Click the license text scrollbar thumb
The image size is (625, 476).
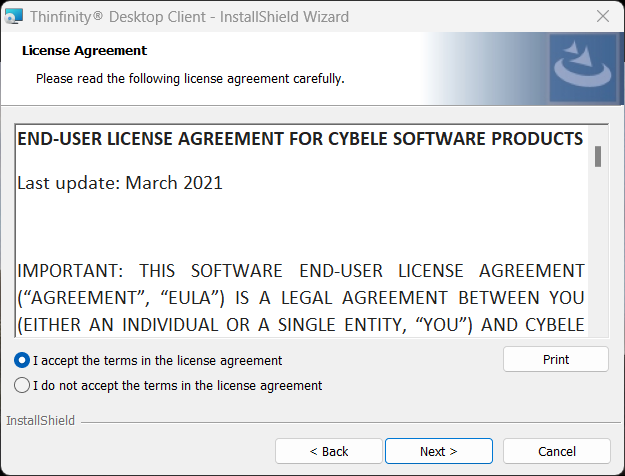click(598, 156)
